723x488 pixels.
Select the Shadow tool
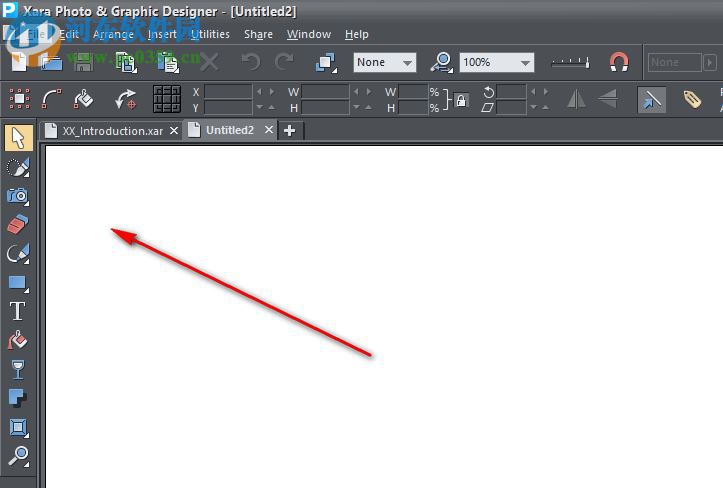click(18, 399)
